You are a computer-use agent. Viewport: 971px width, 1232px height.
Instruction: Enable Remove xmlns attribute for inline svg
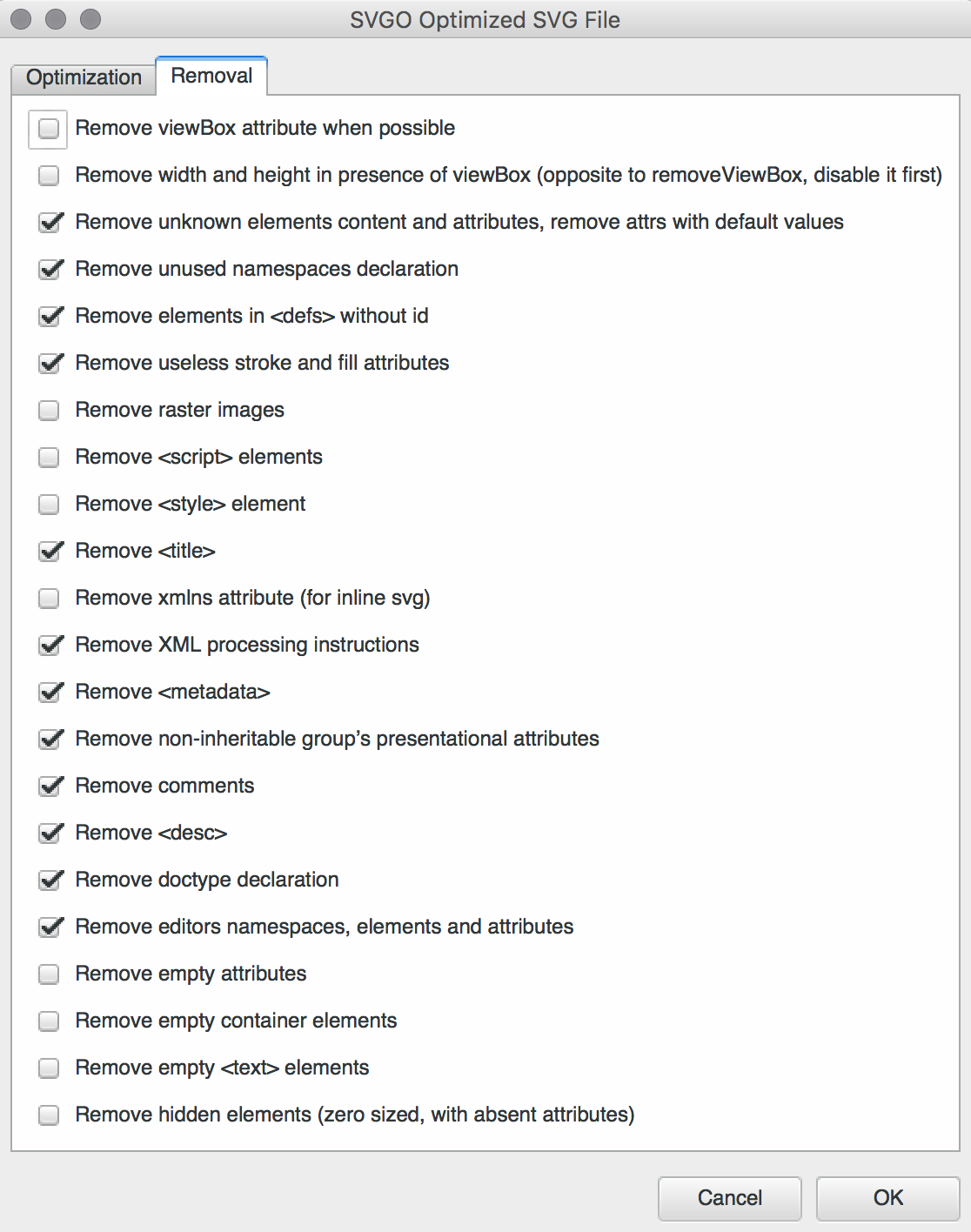[49, 599]
